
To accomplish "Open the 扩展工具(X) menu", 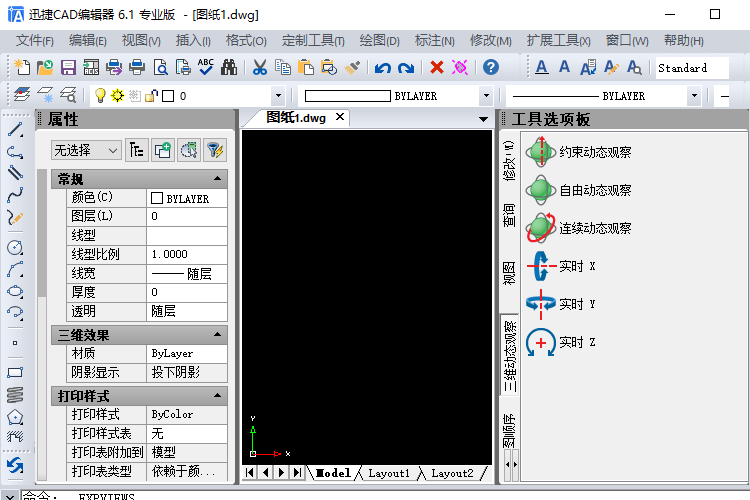I will point(558,41).
